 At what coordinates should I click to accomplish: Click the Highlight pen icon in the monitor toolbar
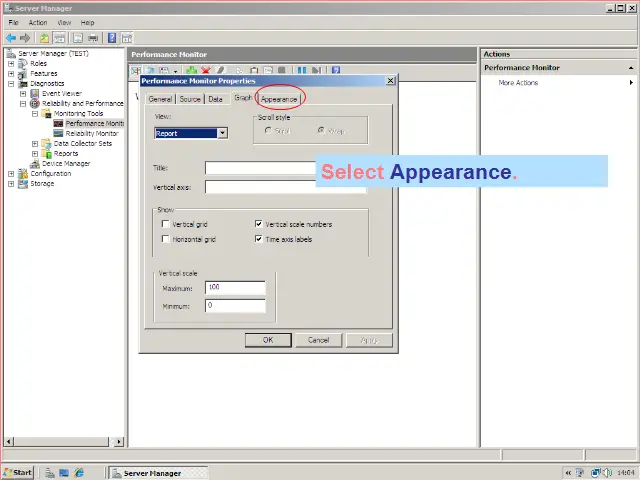click(221, 70)
